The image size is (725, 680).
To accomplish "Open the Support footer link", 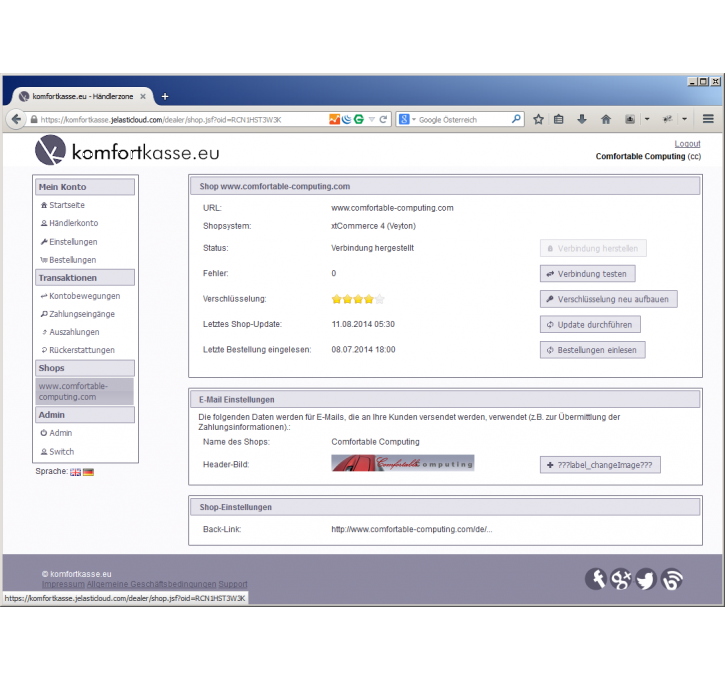I will [x=233, y=584].
